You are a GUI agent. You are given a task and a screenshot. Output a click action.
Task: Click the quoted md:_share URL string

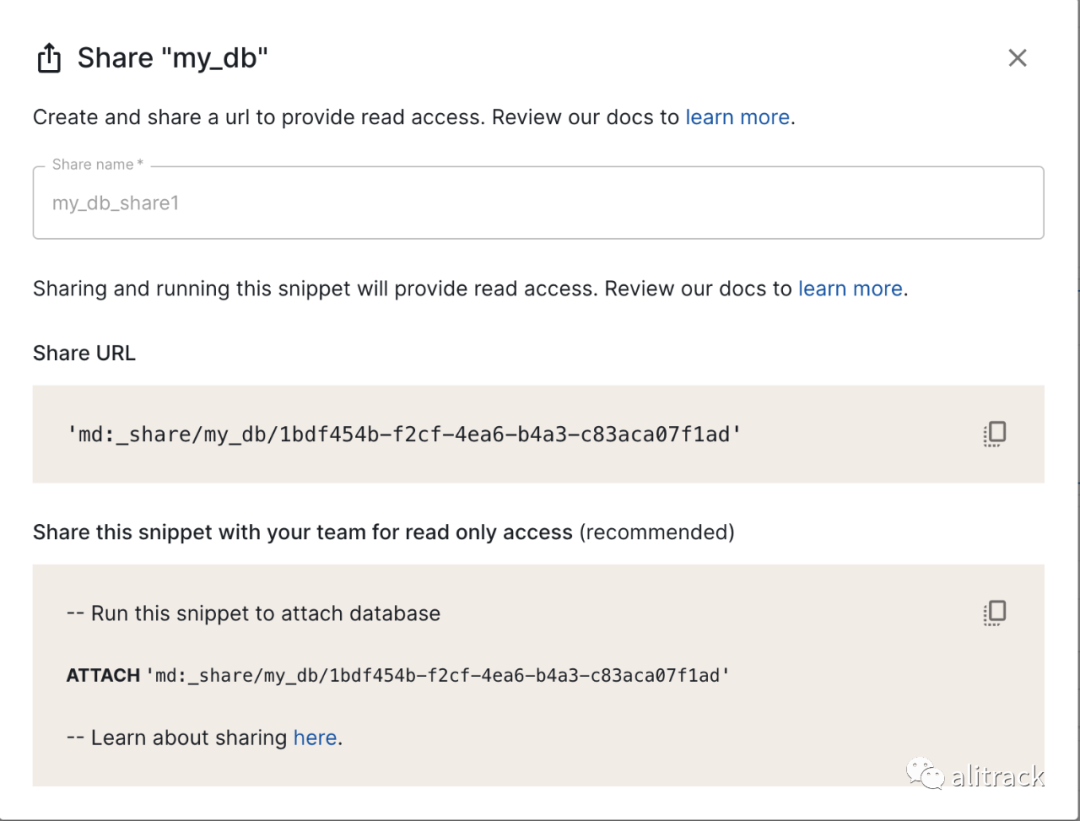(404, 435)
